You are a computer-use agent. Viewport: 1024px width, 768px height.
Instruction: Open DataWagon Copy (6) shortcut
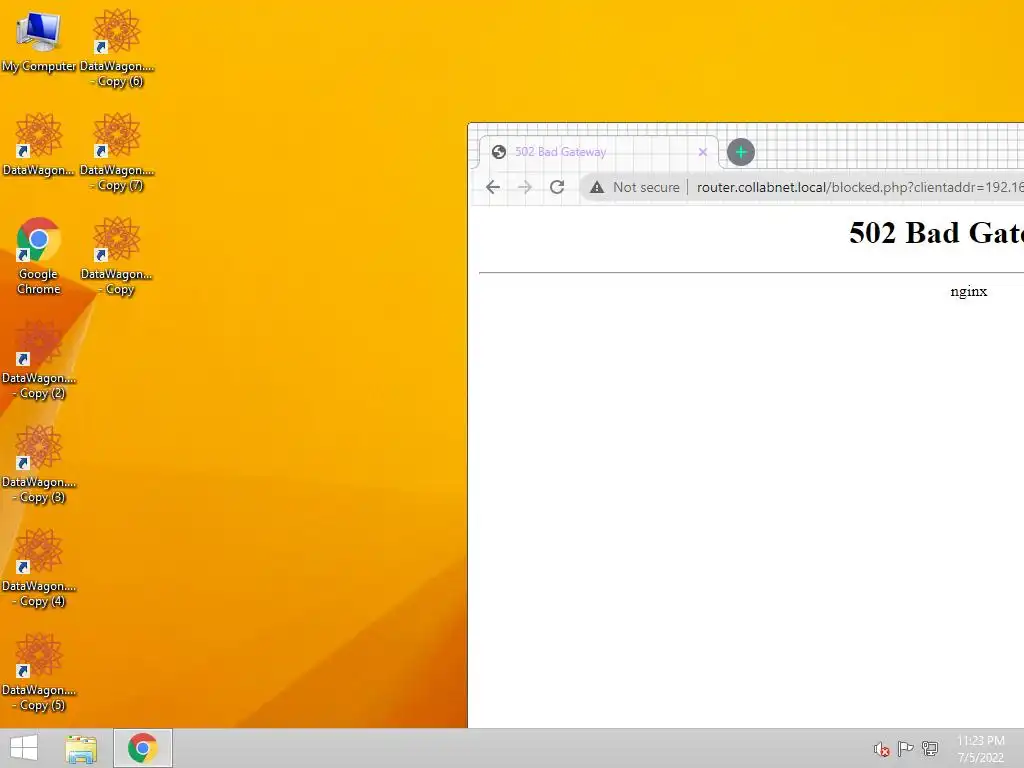pos(117,48)
